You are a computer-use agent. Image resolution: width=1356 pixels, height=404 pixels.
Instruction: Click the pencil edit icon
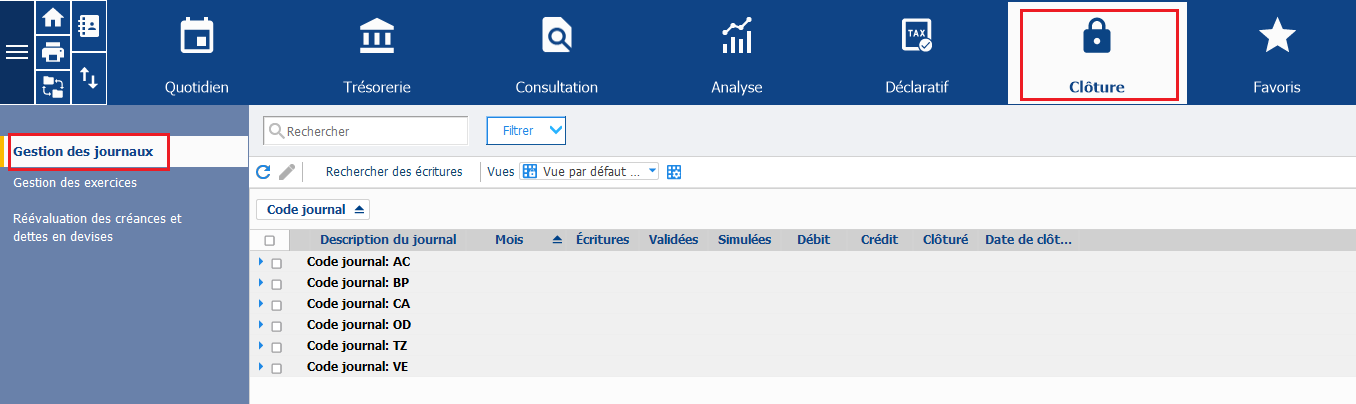pos(287,172)
